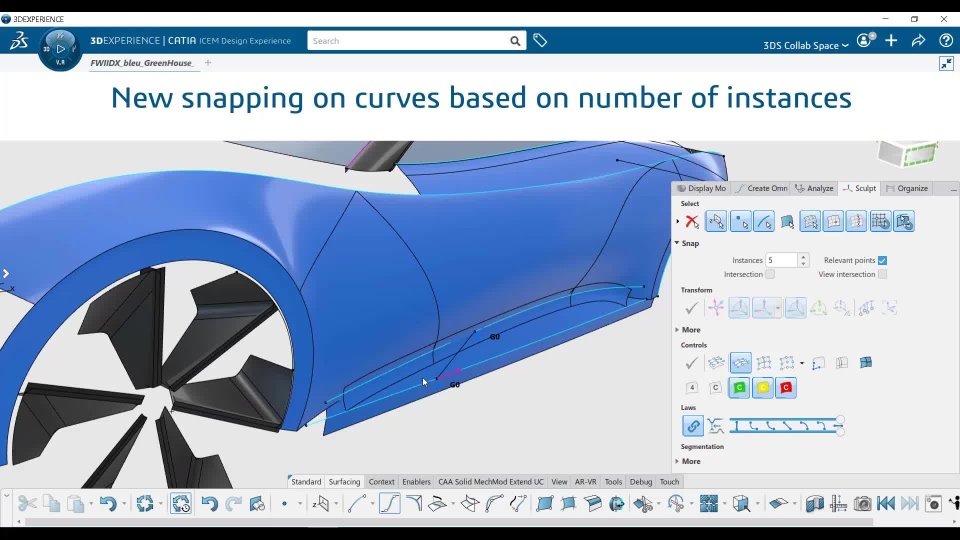960x540 pixels.
Task: Enable the Intersection checkbox
Action: point(769,274)
